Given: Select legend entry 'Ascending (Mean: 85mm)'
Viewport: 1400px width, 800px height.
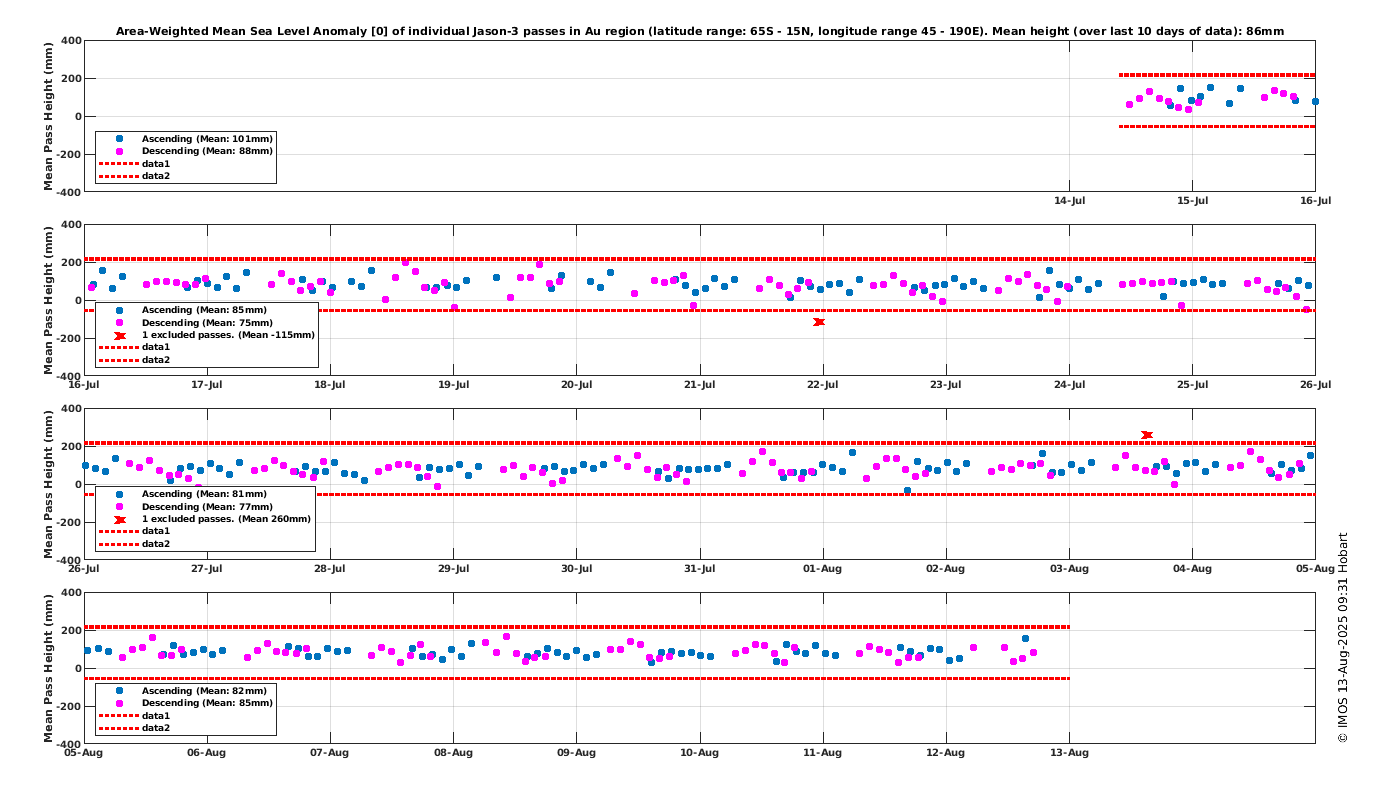Looking at the screenshot, I should [205, 310].
